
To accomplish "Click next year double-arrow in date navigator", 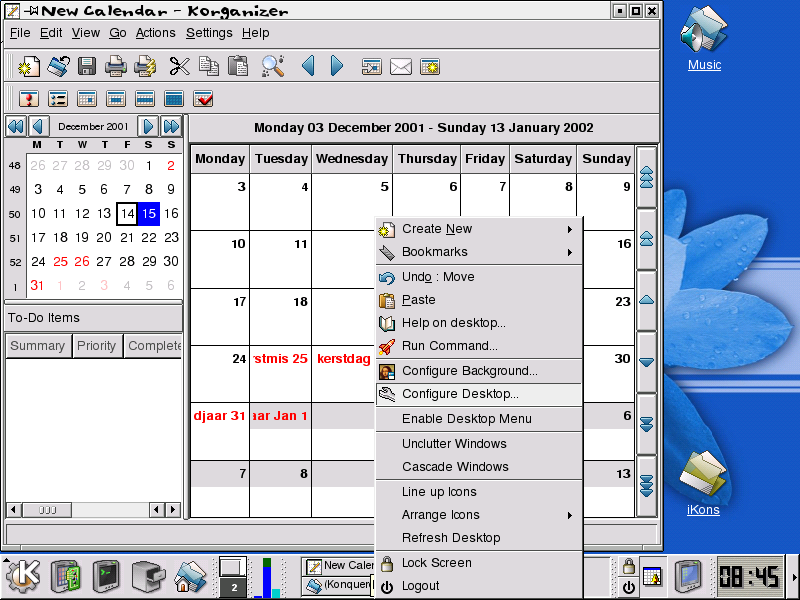I will click(171, 126).
